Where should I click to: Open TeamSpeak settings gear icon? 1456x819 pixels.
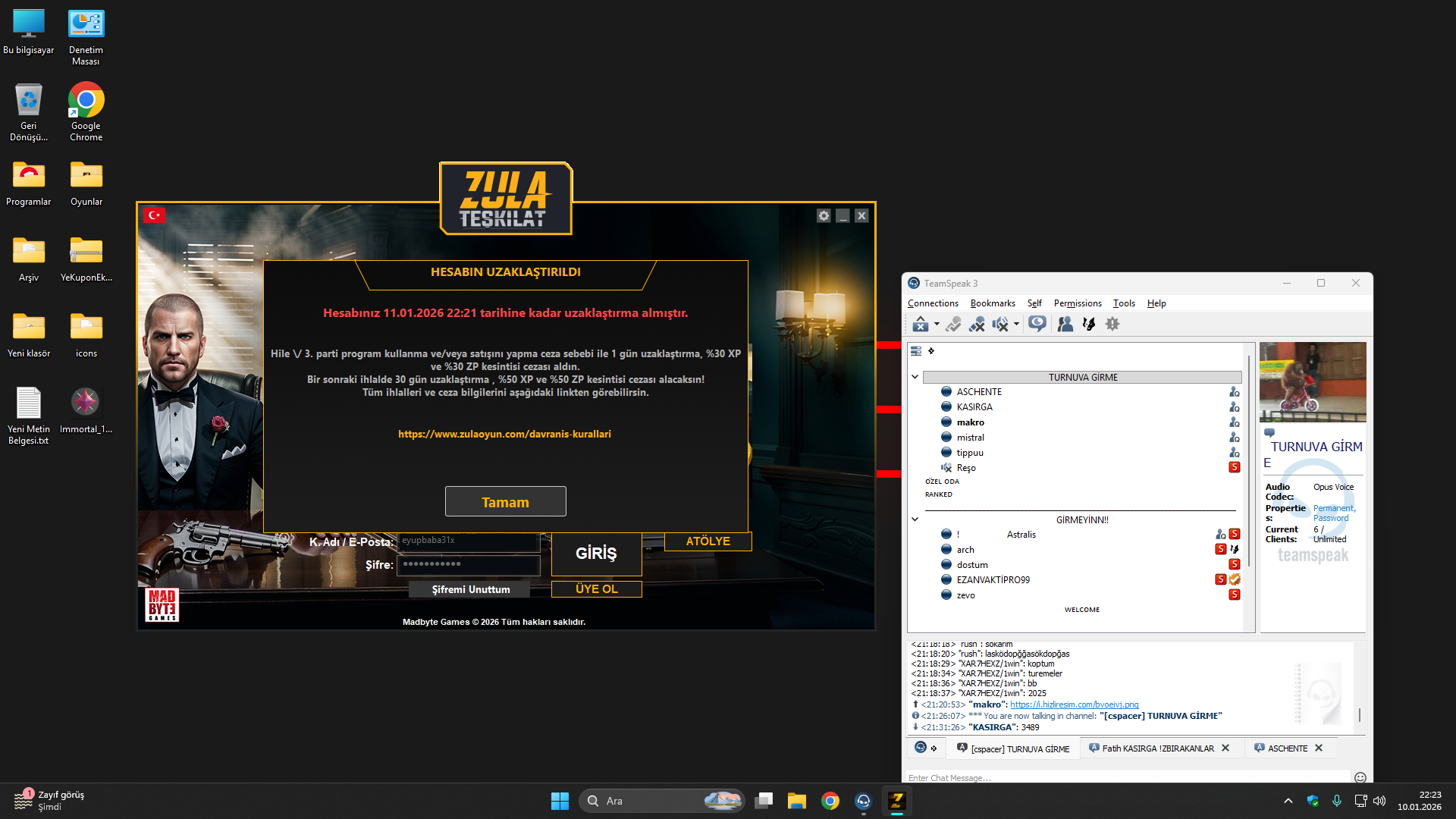(1112, 324)
